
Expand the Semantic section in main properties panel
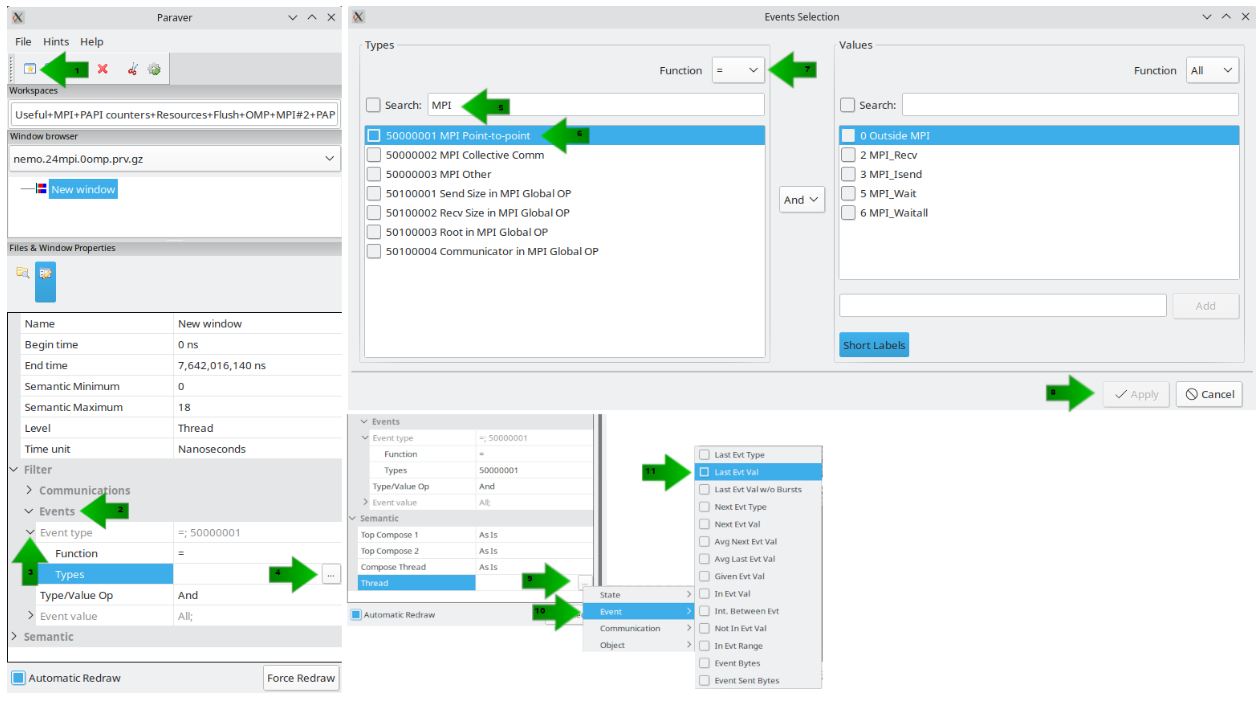[14, 637]
